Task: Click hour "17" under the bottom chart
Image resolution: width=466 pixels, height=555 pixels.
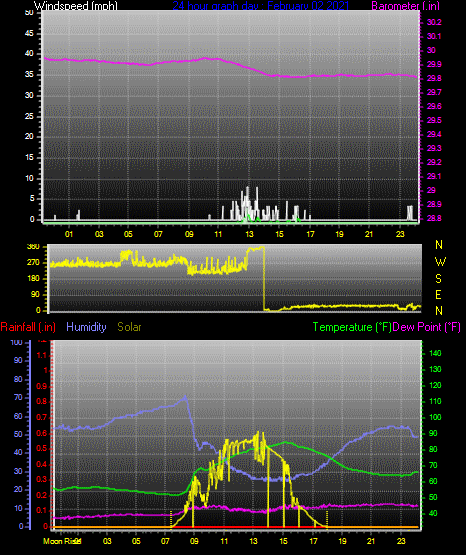Action: [313, 541]
